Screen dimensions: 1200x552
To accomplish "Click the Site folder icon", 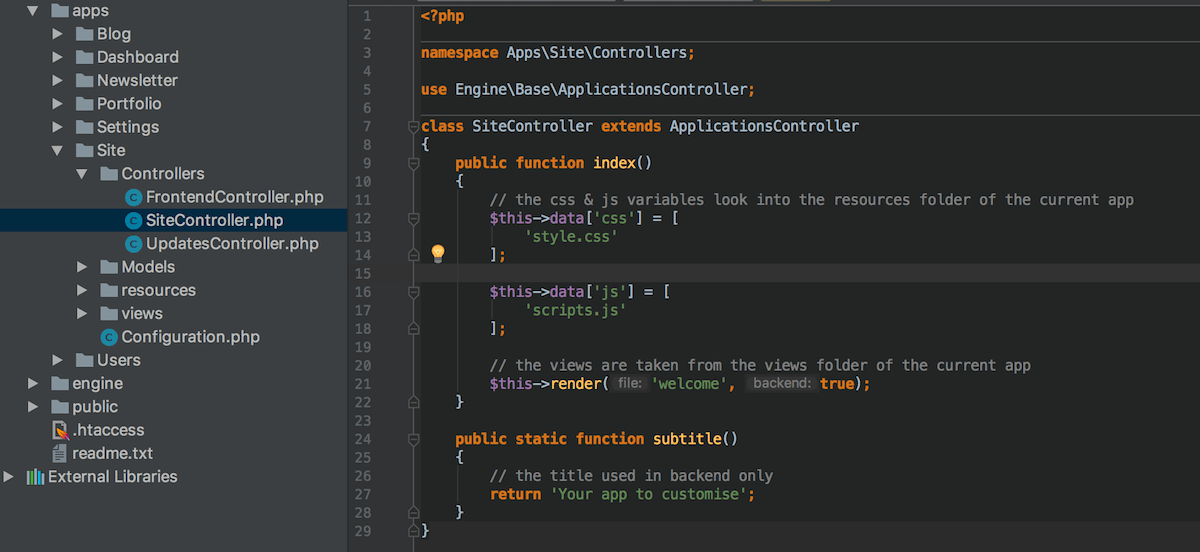I will point(84,150).
